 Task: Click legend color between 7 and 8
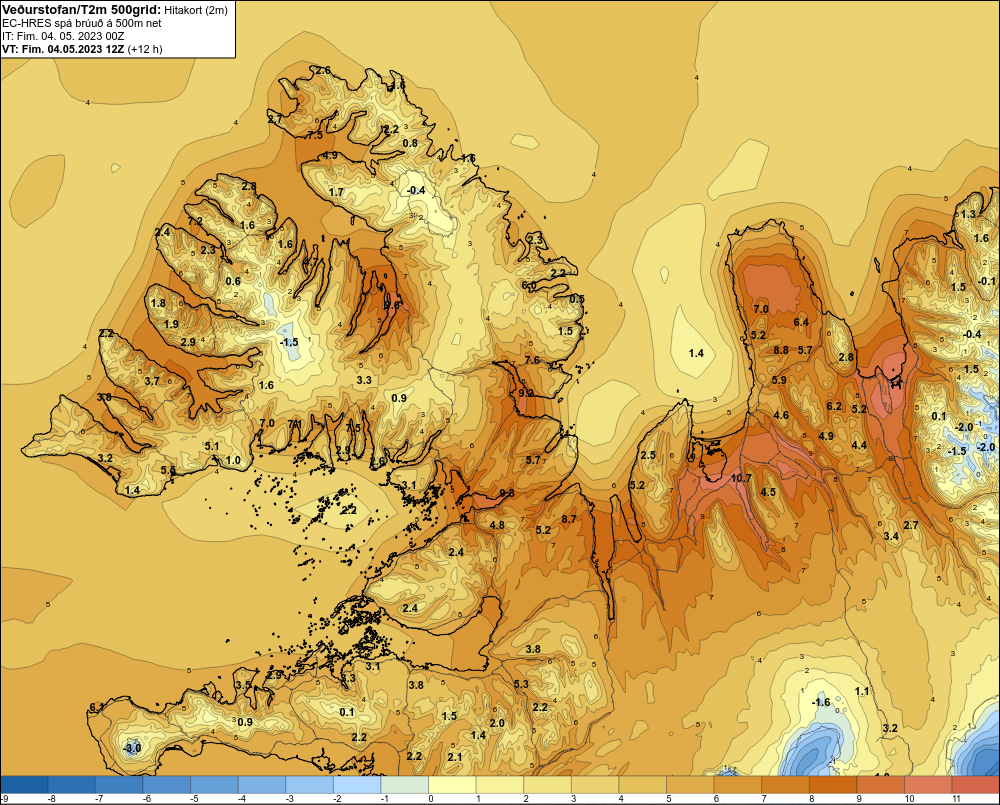coord(785,785)
